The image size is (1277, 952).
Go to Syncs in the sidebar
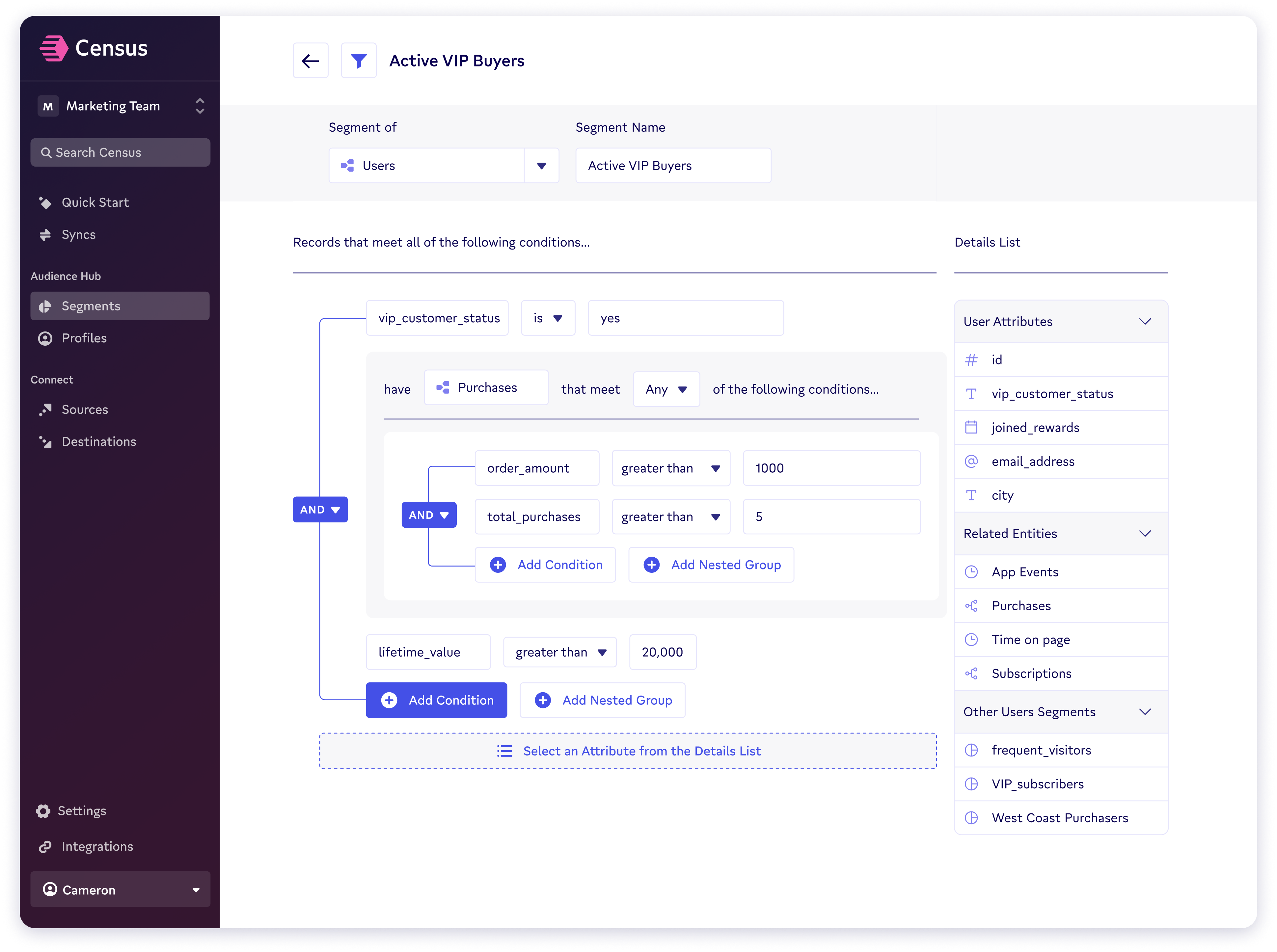coord(78,234)
